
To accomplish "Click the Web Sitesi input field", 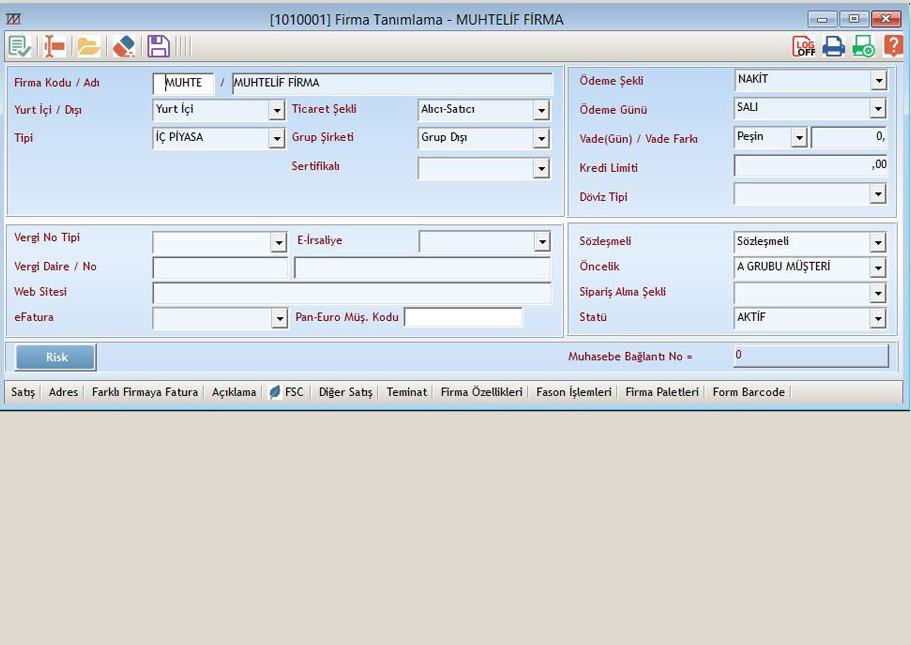I will 351,293.
